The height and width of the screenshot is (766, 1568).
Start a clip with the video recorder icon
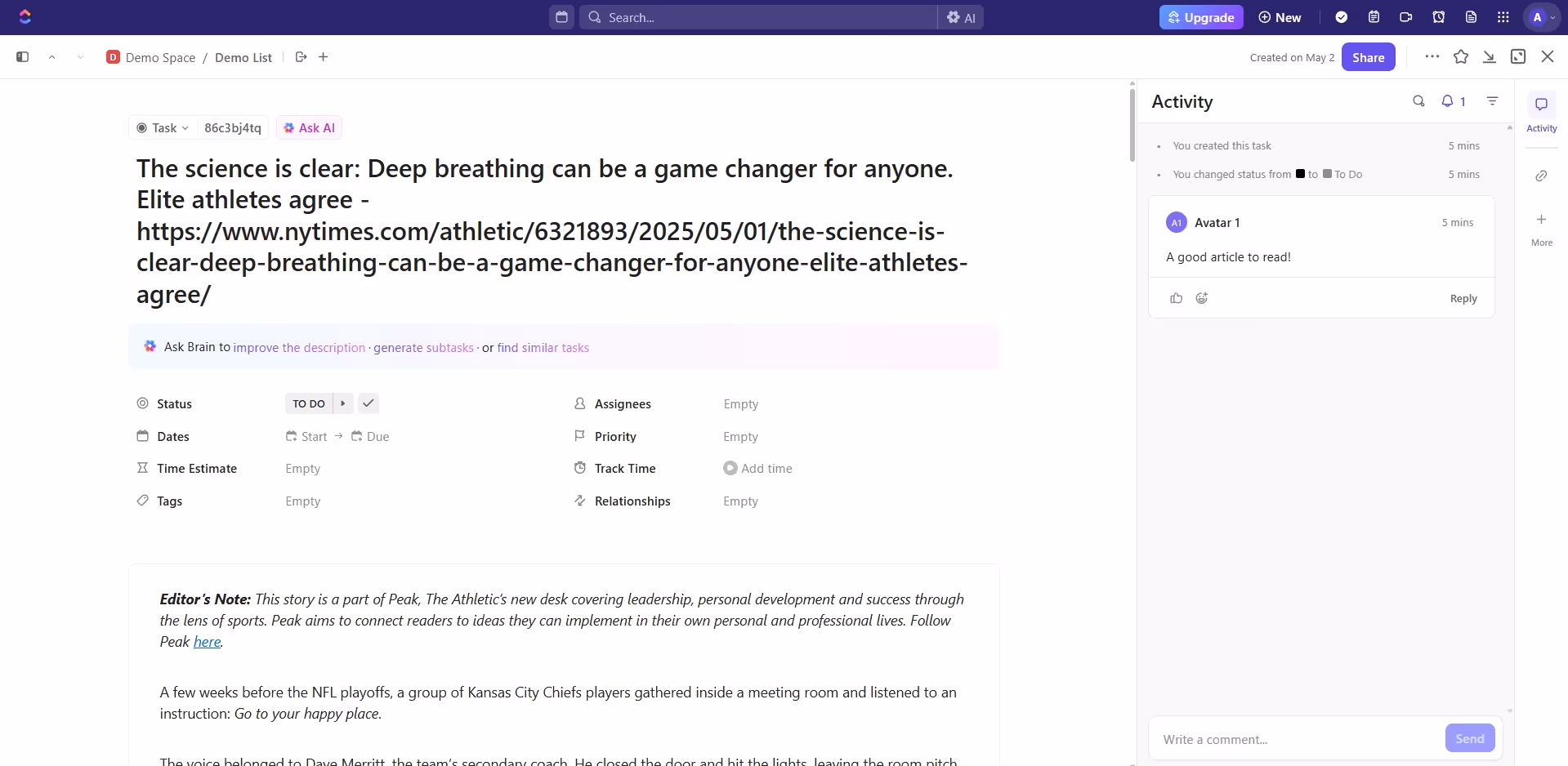1405,16
